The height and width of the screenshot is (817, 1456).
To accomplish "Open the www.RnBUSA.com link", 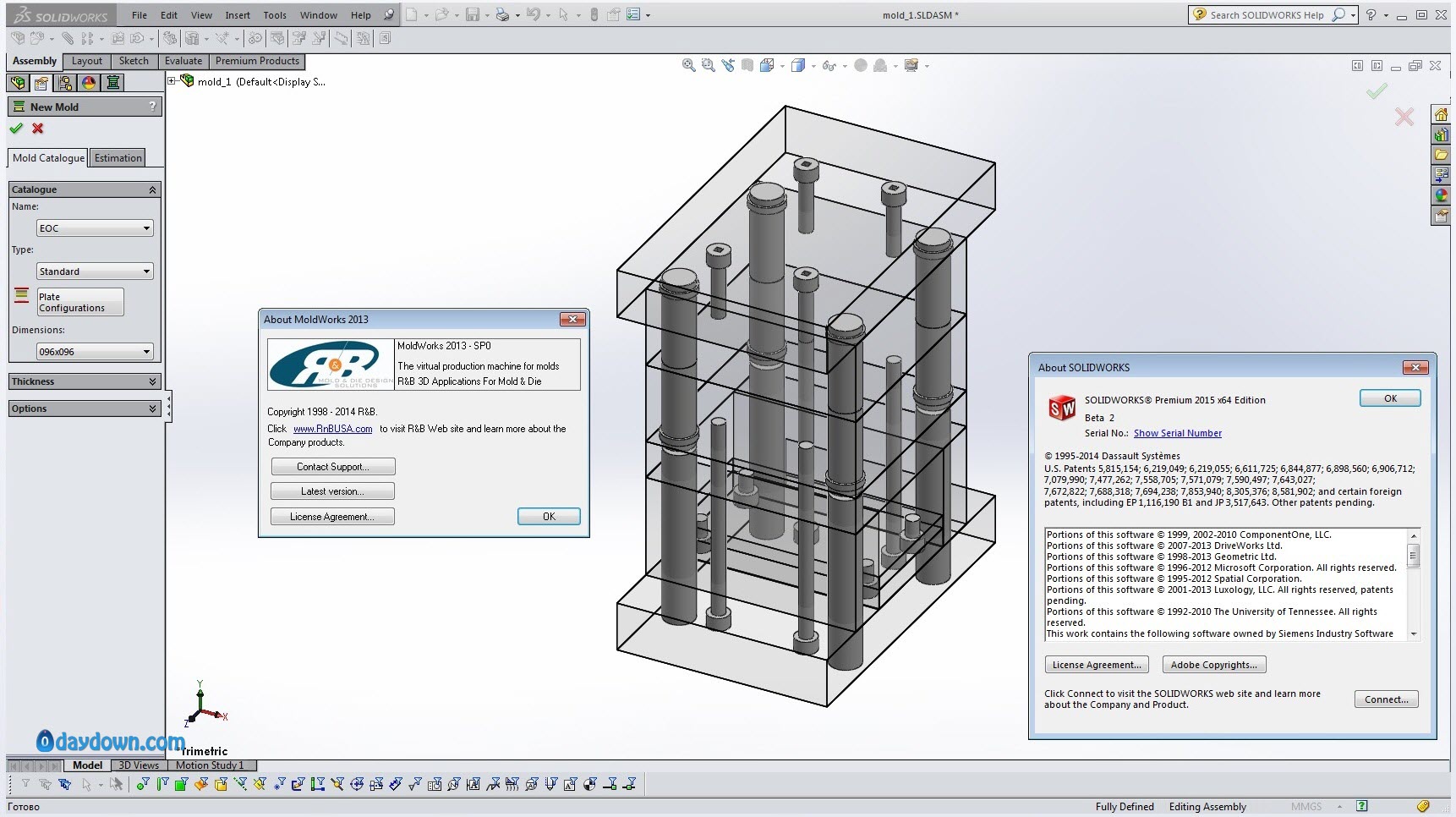I will click(x=332, y=429).
